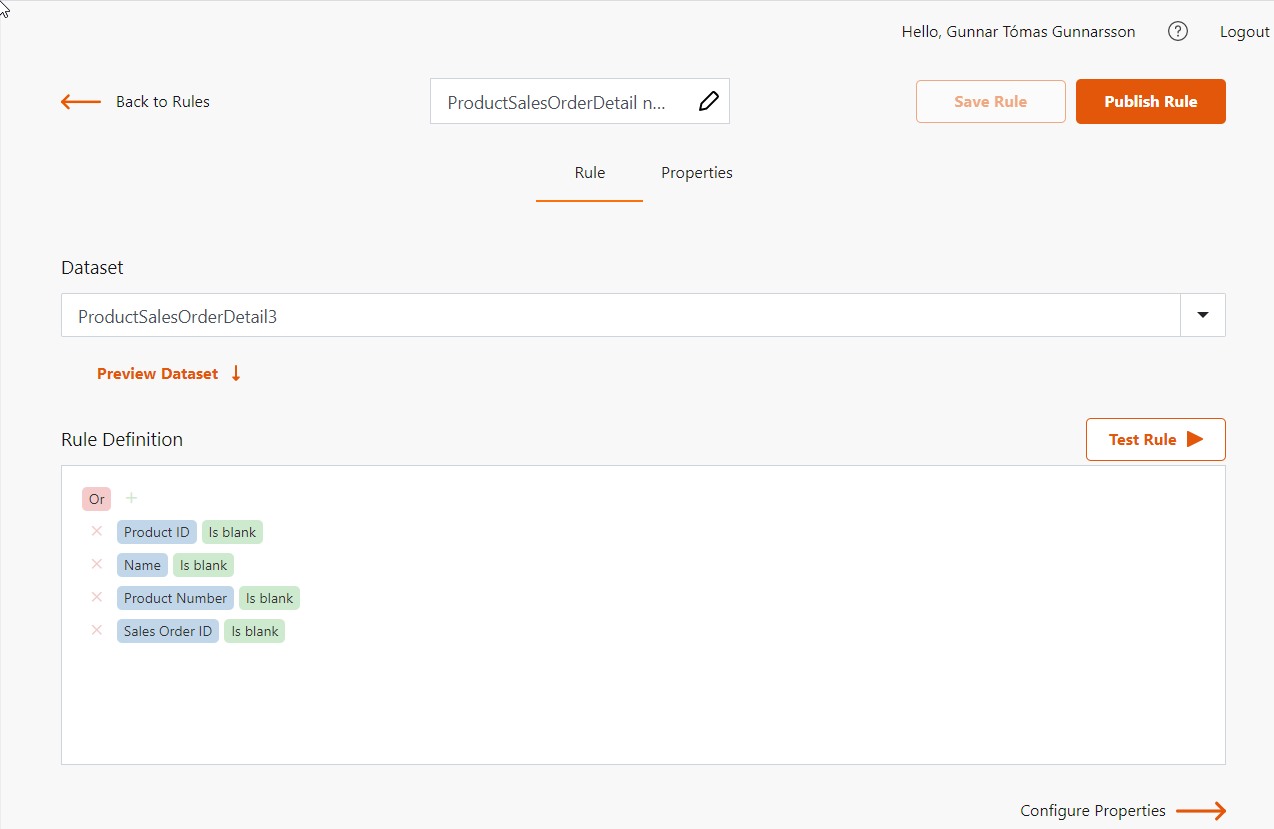Click the 'Hello, Gunnar Tómas Gunnarsson' greeting
Viewport: 1274px width, 829px height.
(1018, 32)
